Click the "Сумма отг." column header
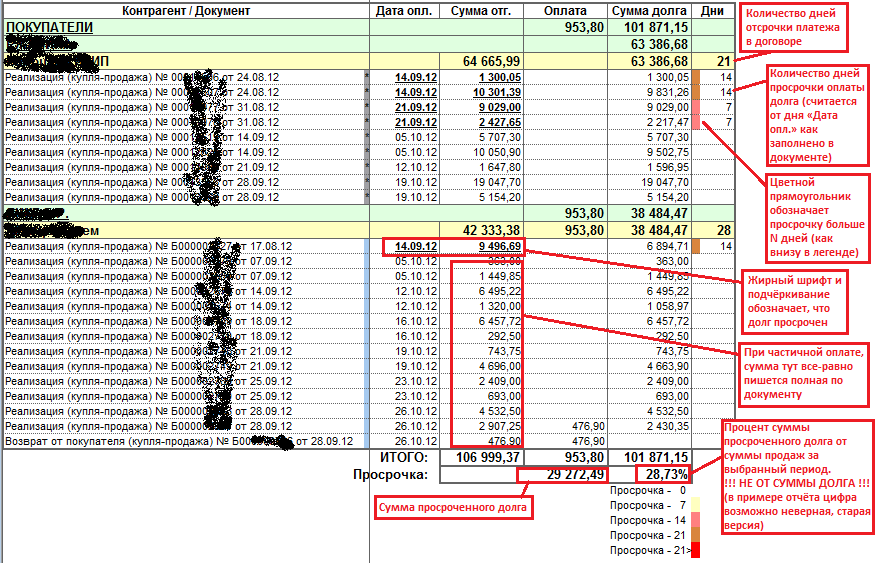878x563 pixels. [483, 11]
